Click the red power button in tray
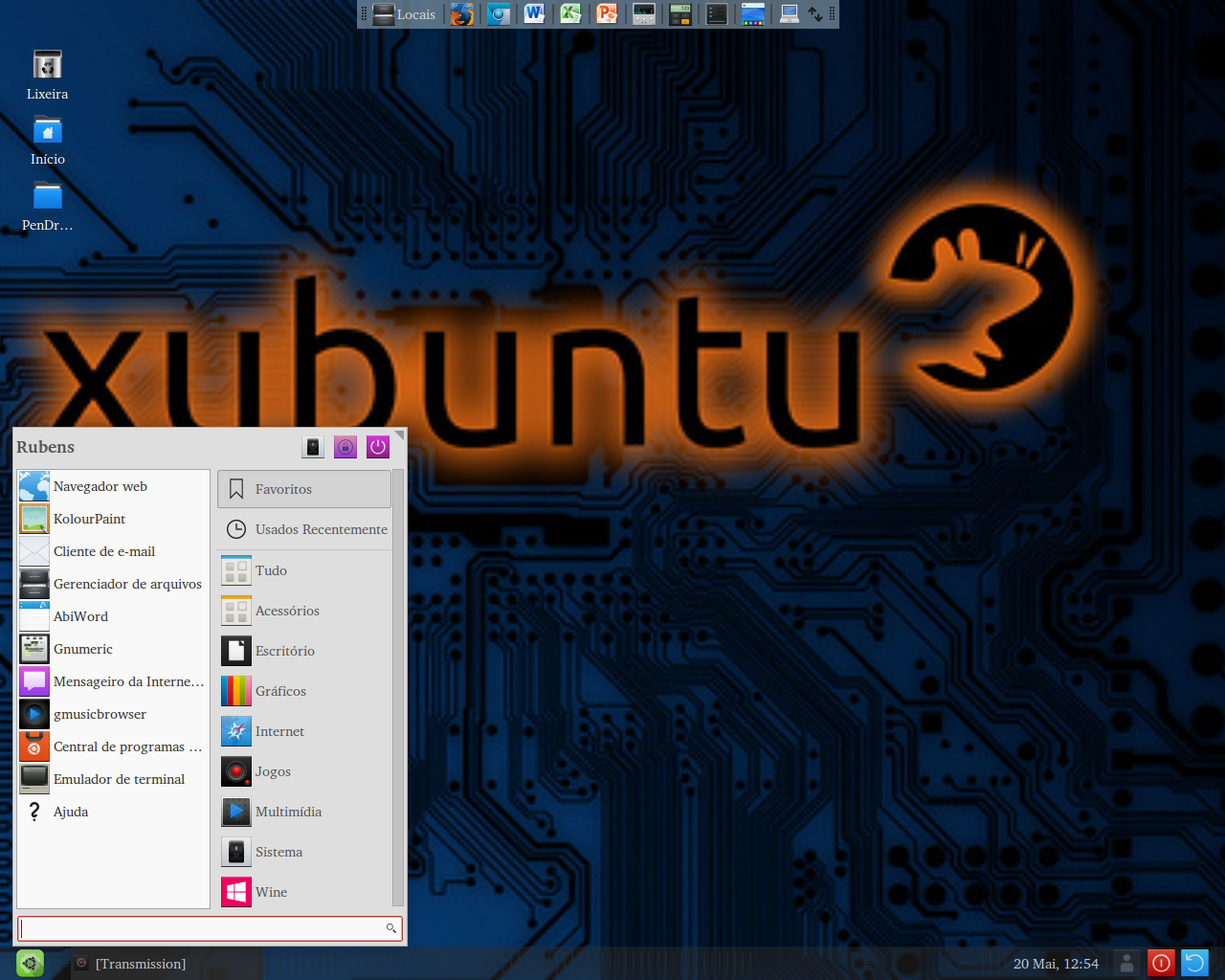 click(1161, 963)
